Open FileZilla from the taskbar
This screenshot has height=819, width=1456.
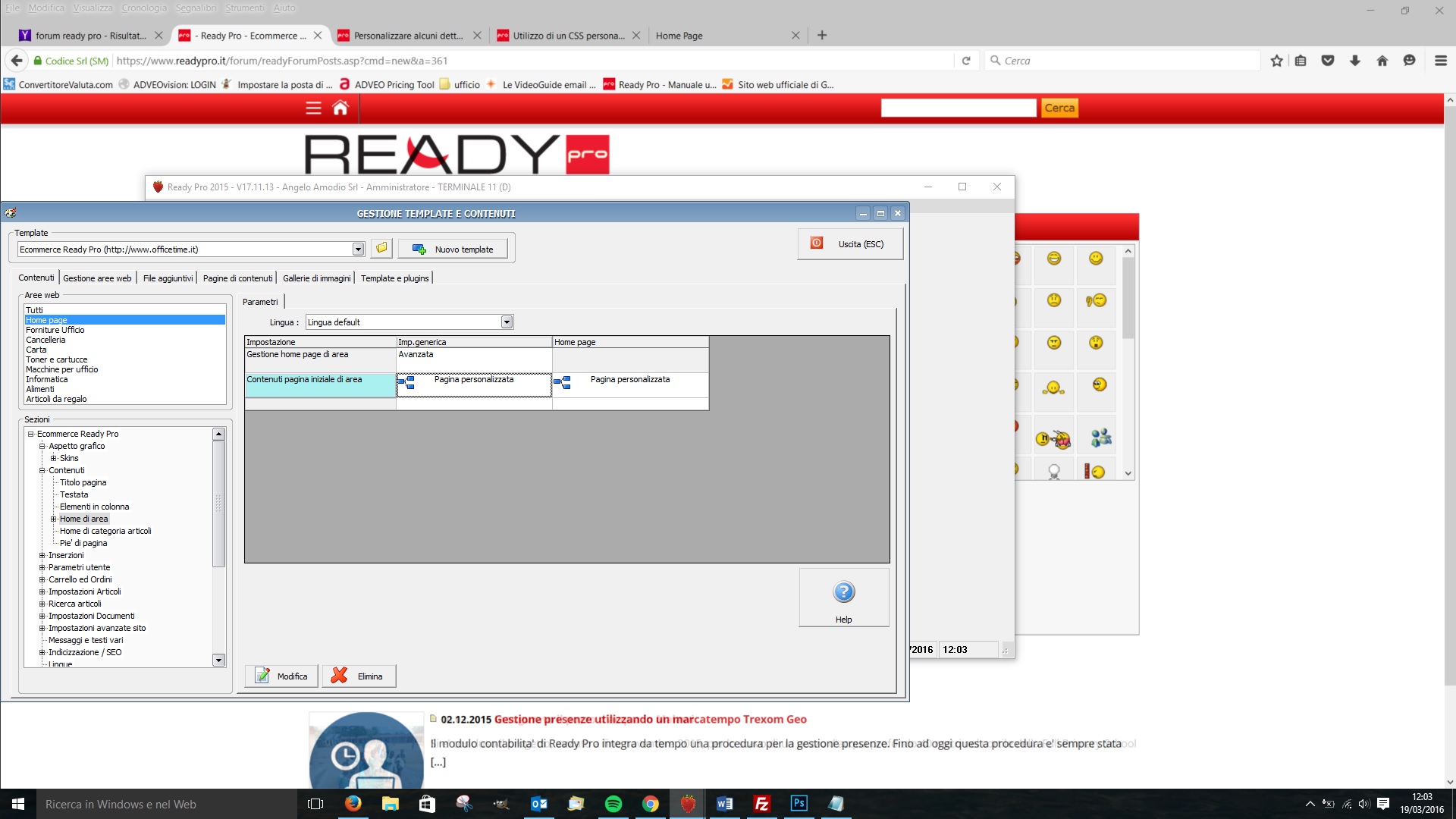761,804
